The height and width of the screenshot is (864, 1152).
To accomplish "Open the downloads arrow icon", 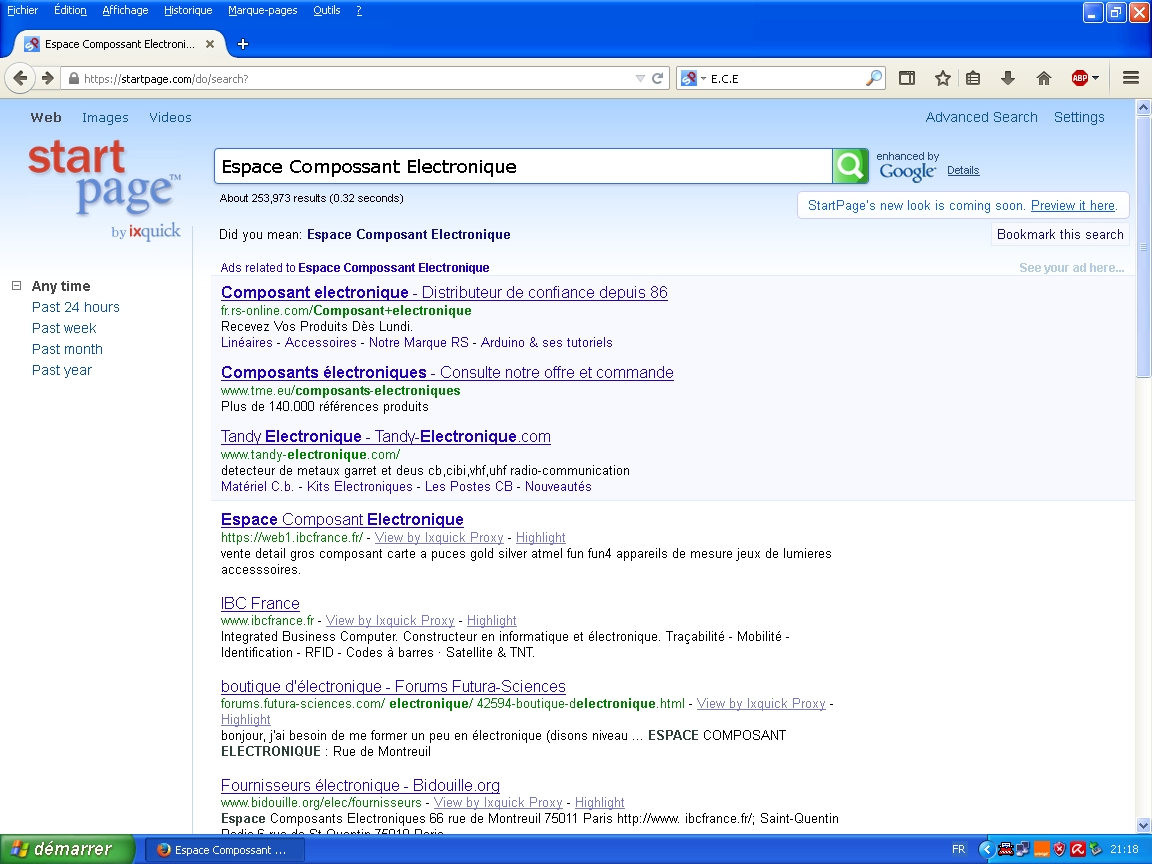I will coord(1008,78).
